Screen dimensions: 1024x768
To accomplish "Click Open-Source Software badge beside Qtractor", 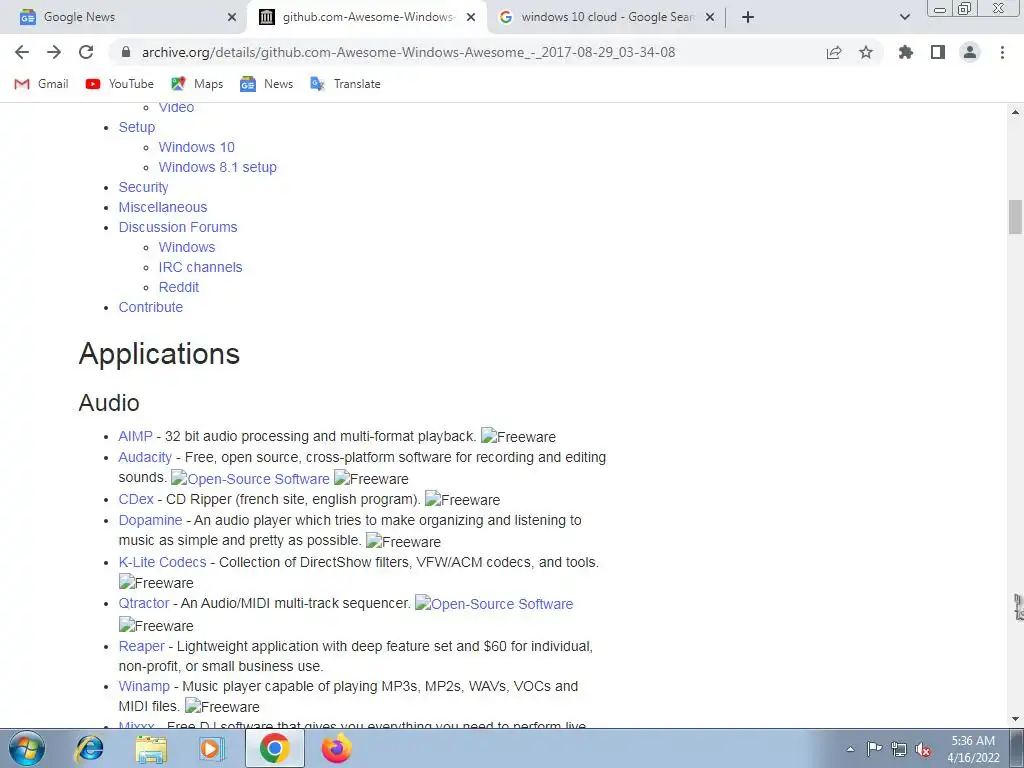I will [494, 604].
